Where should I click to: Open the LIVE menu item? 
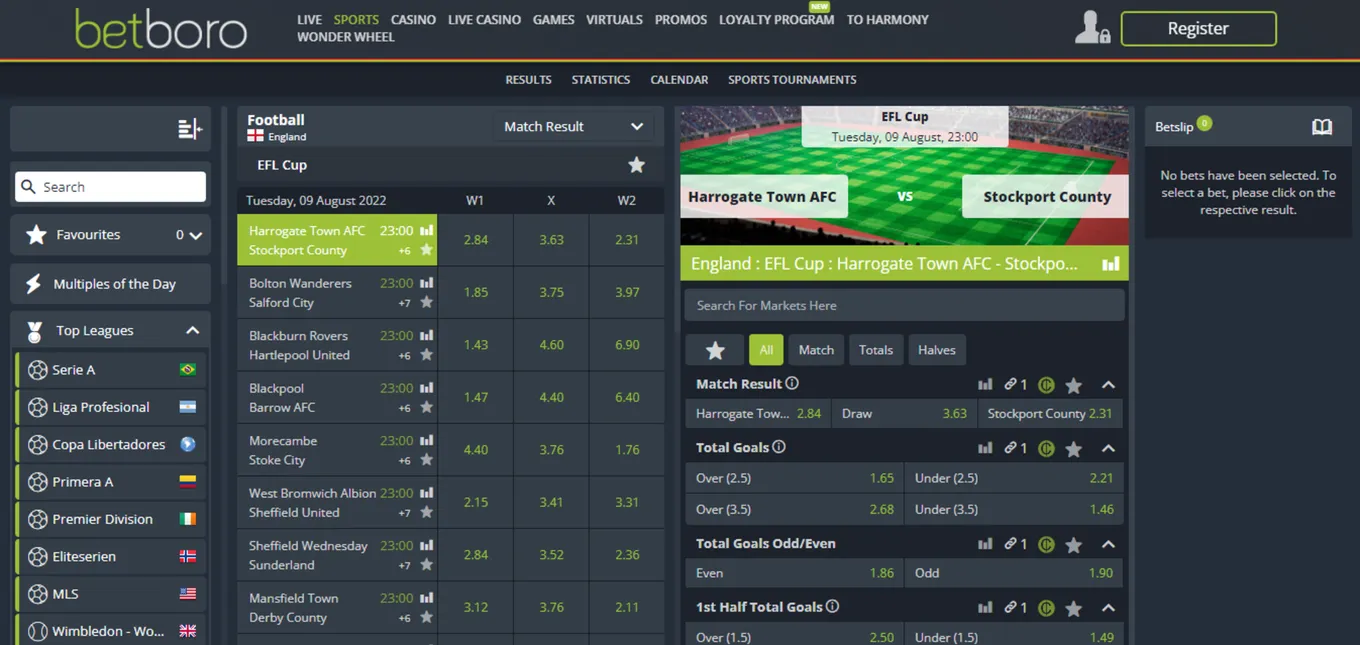pos(310,20)
